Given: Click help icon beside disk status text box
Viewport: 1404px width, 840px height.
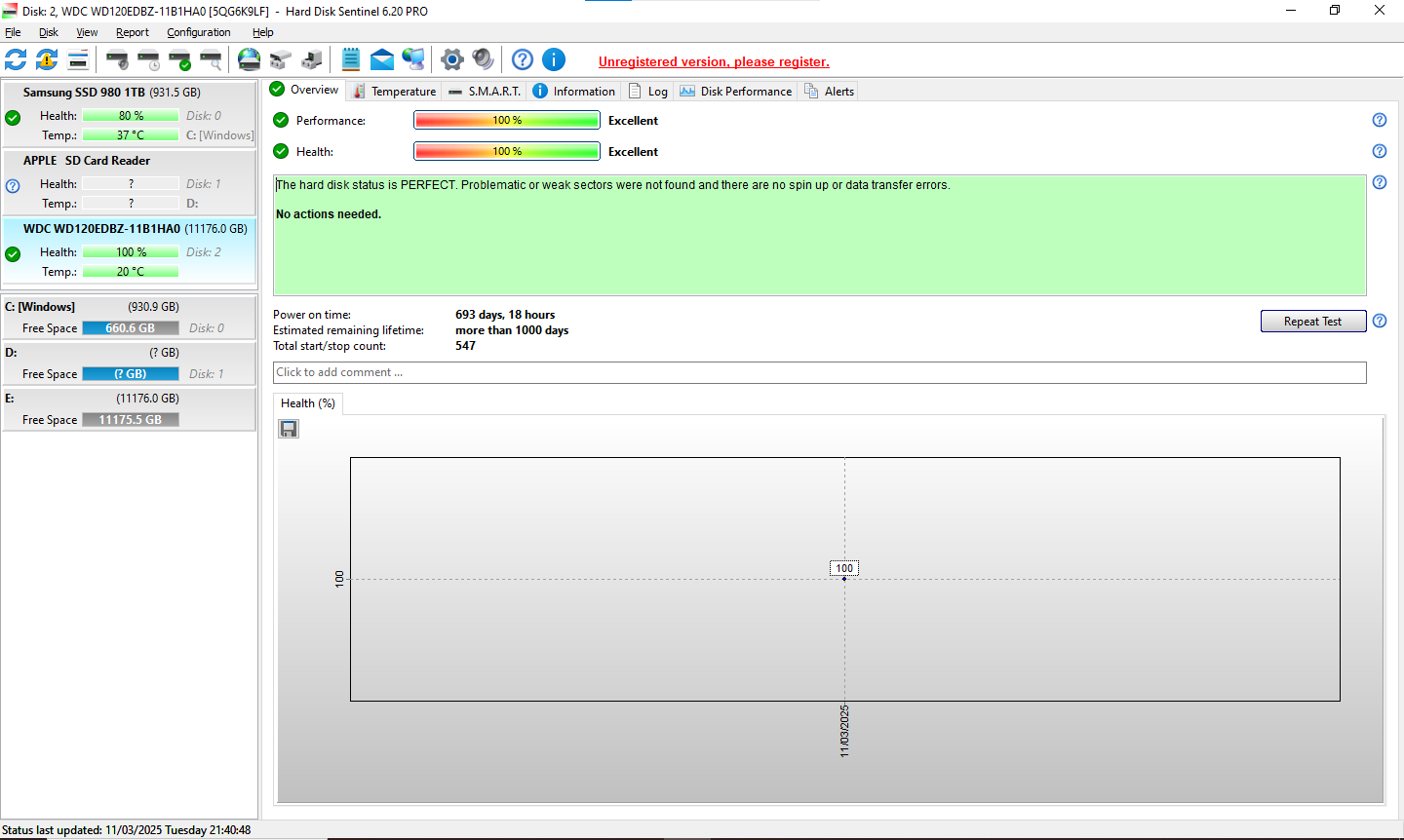Looking at the screenshot, I should pyautogui.click(x=1380, y=182).
